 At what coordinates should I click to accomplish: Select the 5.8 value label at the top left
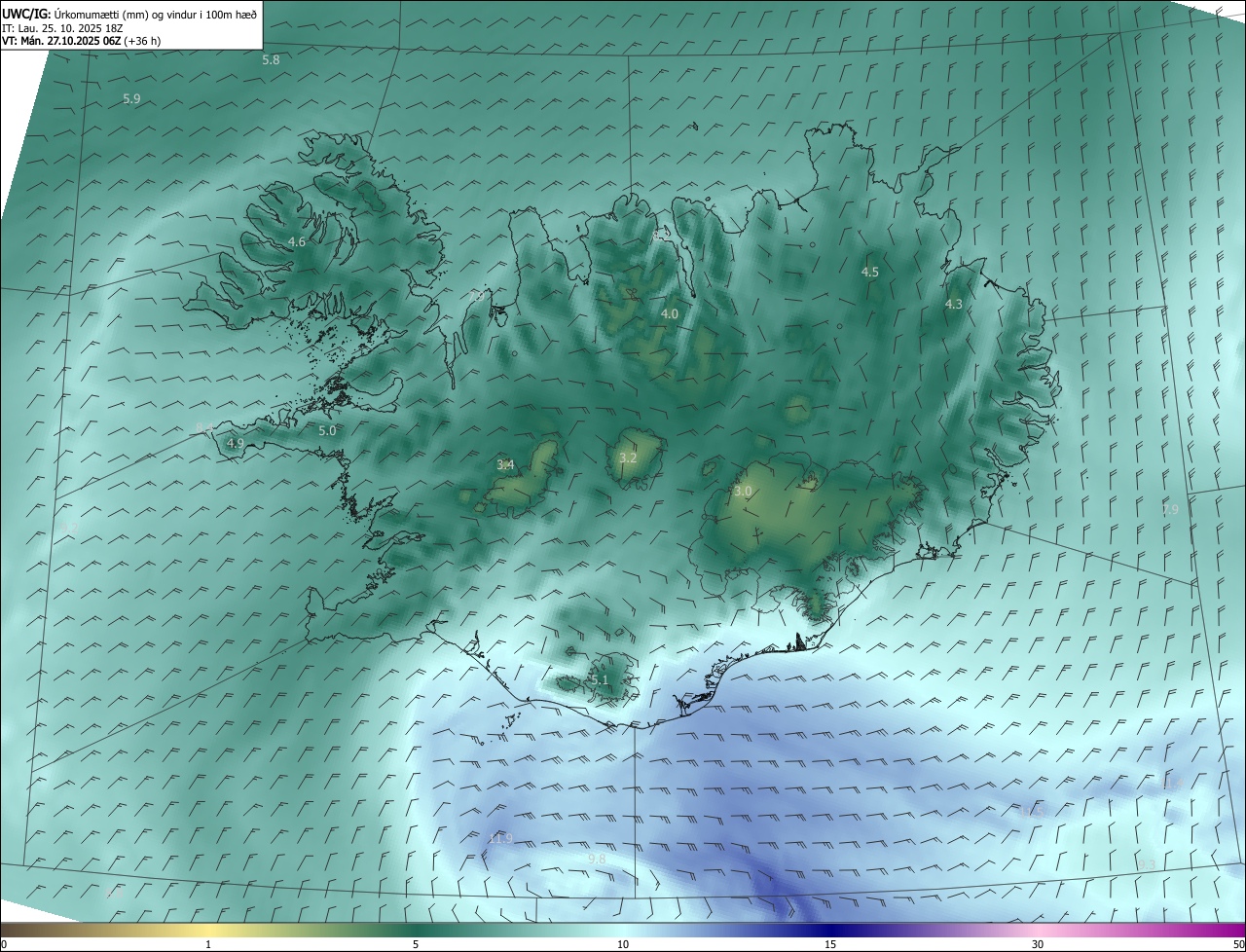271,60
